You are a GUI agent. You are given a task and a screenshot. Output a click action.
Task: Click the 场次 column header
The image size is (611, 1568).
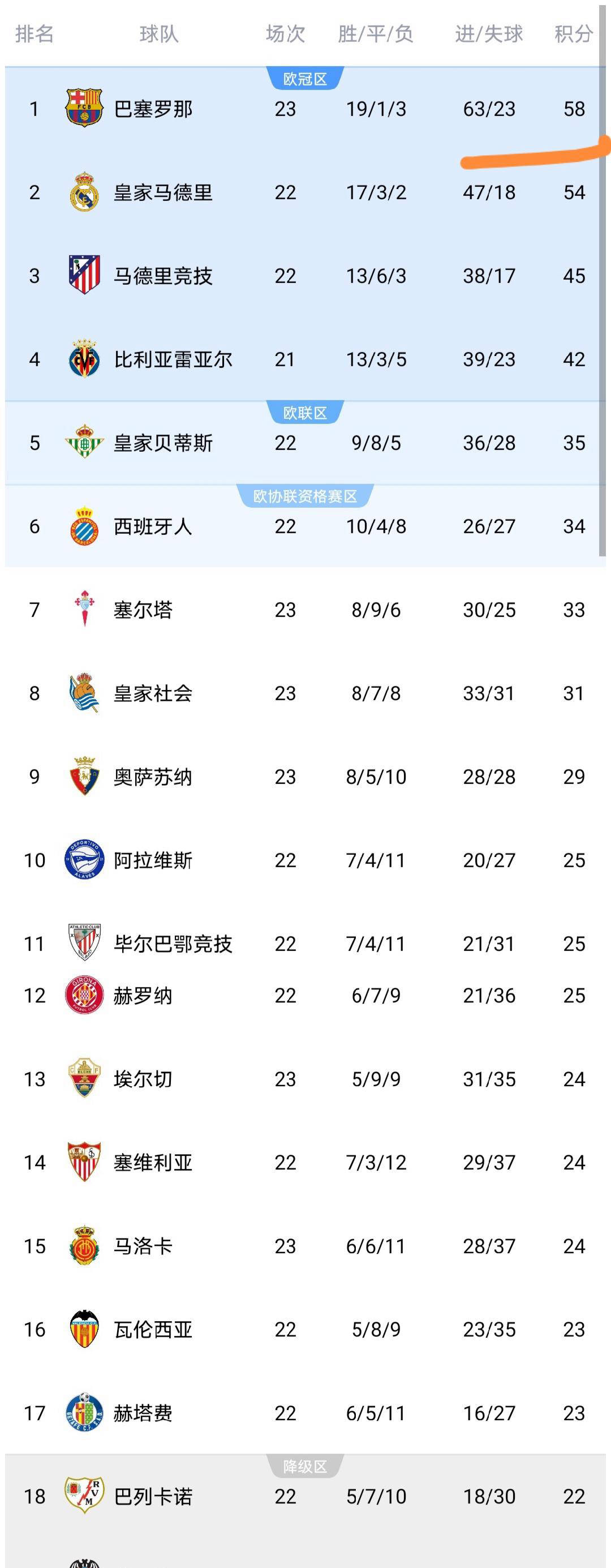(x=285, y=34)
